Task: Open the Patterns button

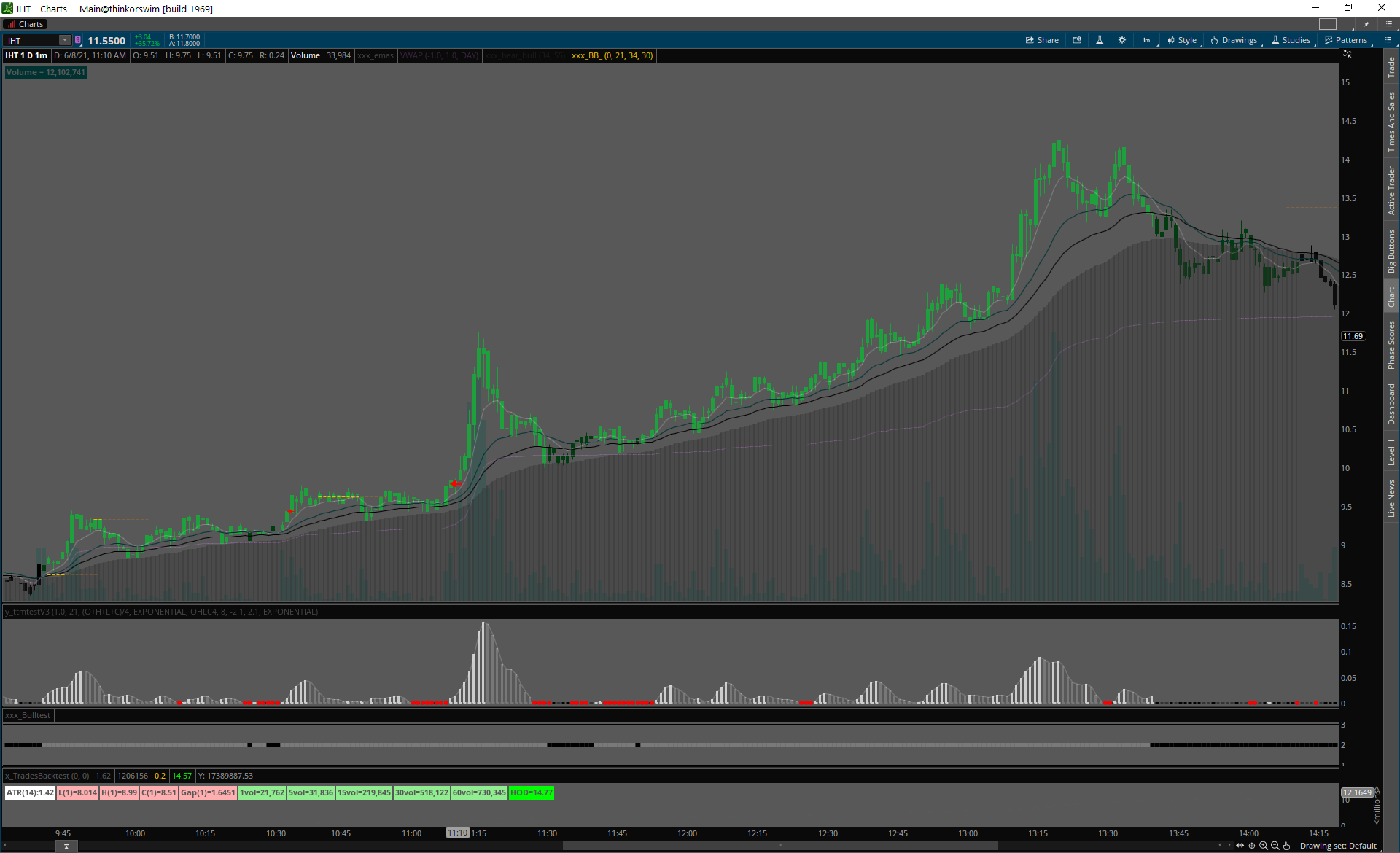Action: 1346,40
